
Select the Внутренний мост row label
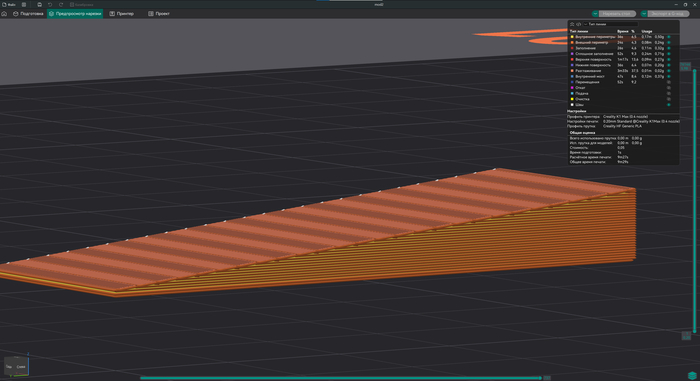(590, 76)
